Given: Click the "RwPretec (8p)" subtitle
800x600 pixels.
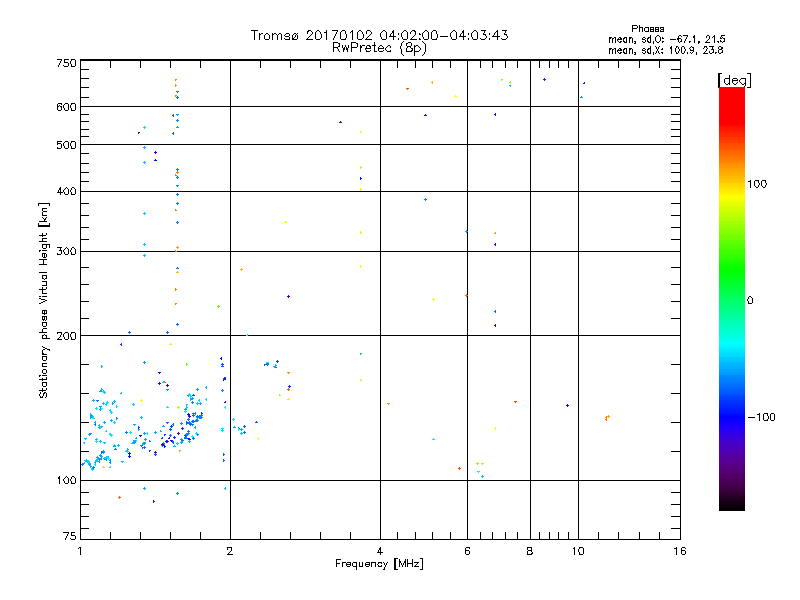Looking at the screenshot, I should 379,48.
